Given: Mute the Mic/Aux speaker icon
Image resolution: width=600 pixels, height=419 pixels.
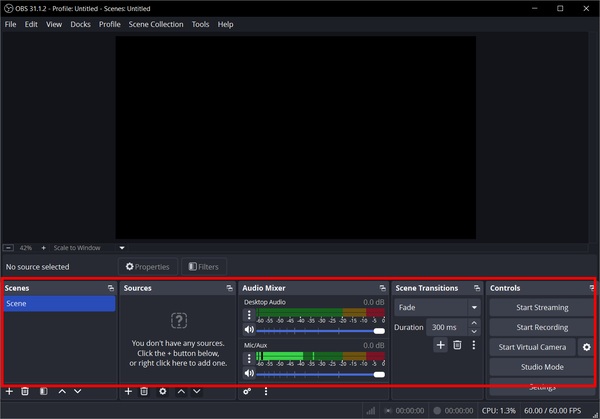Looking at the screenshot, I should coord(249,374).
